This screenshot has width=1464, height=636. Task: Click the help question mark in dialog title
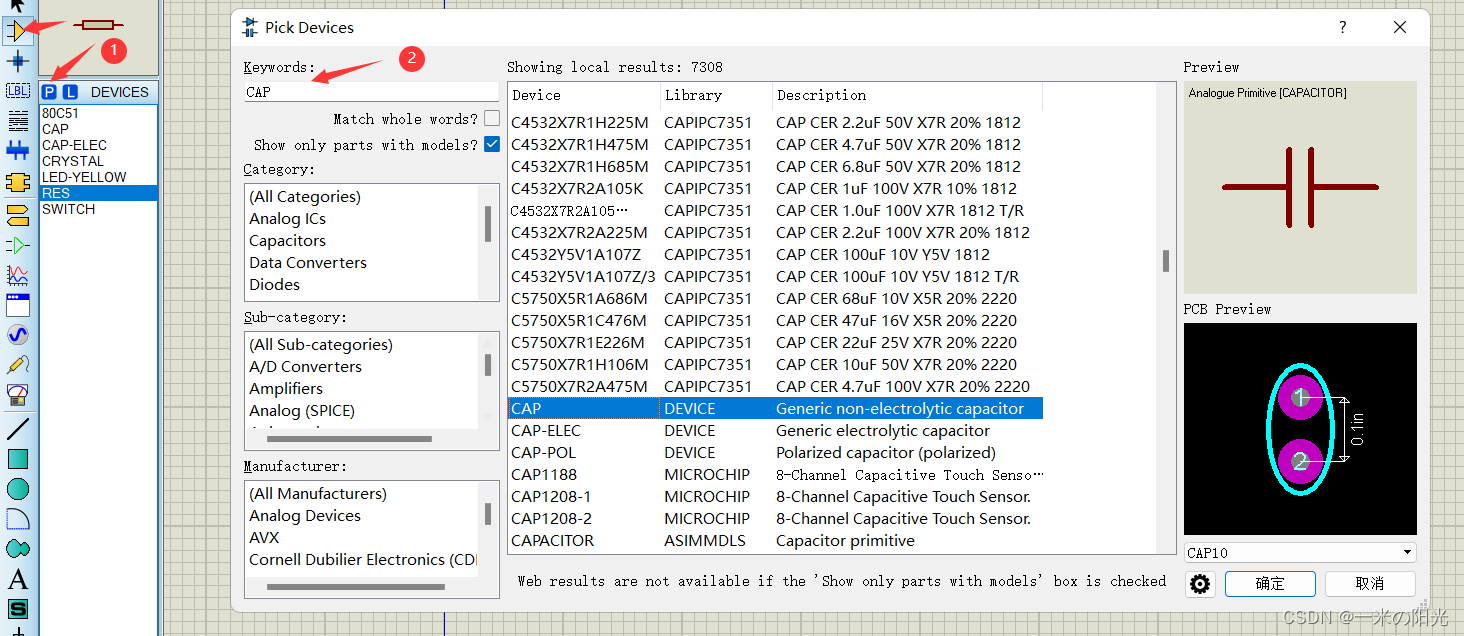click(x=1343, y=28)
